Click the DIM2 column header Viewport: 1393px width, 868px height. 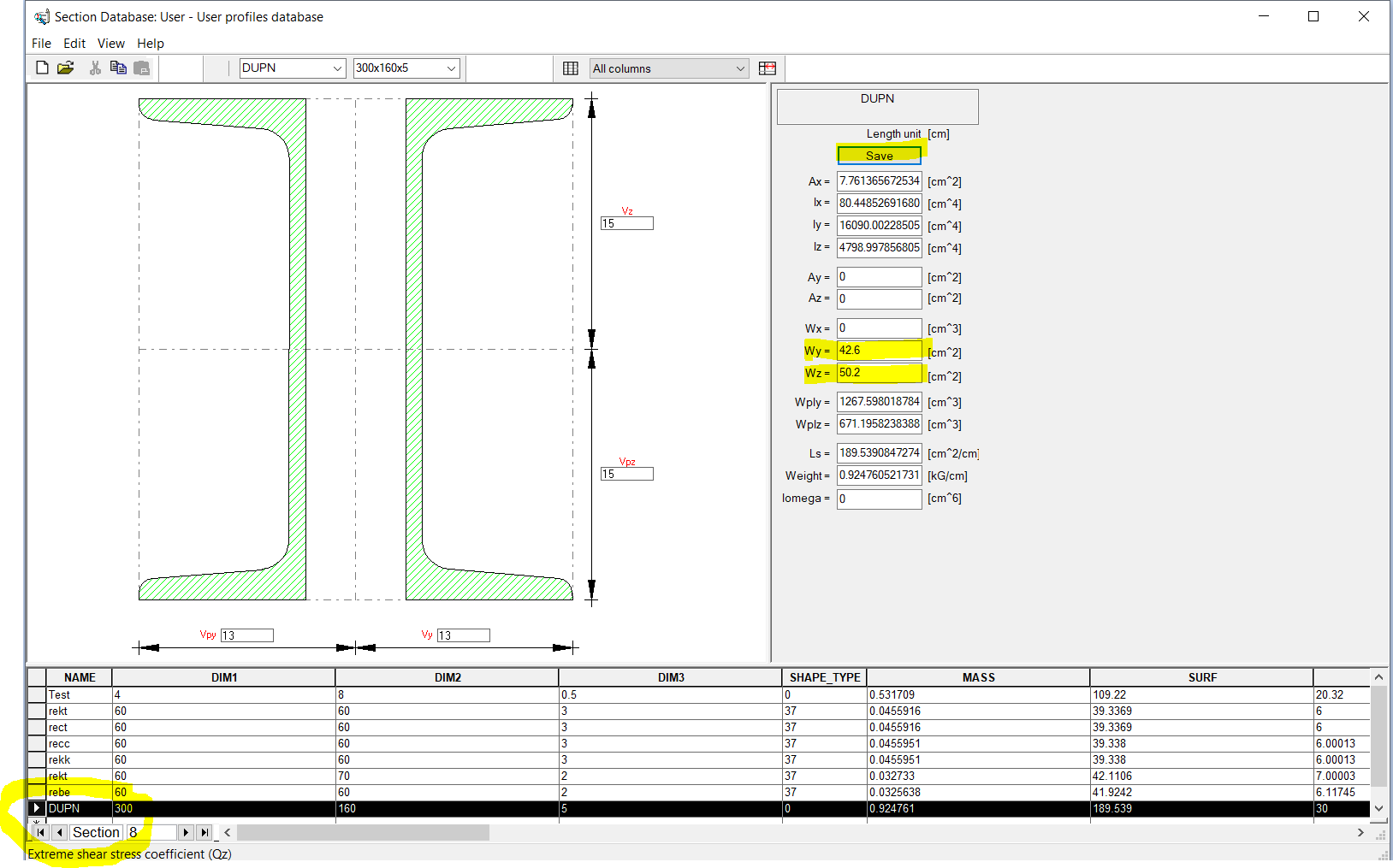(448, 677)
